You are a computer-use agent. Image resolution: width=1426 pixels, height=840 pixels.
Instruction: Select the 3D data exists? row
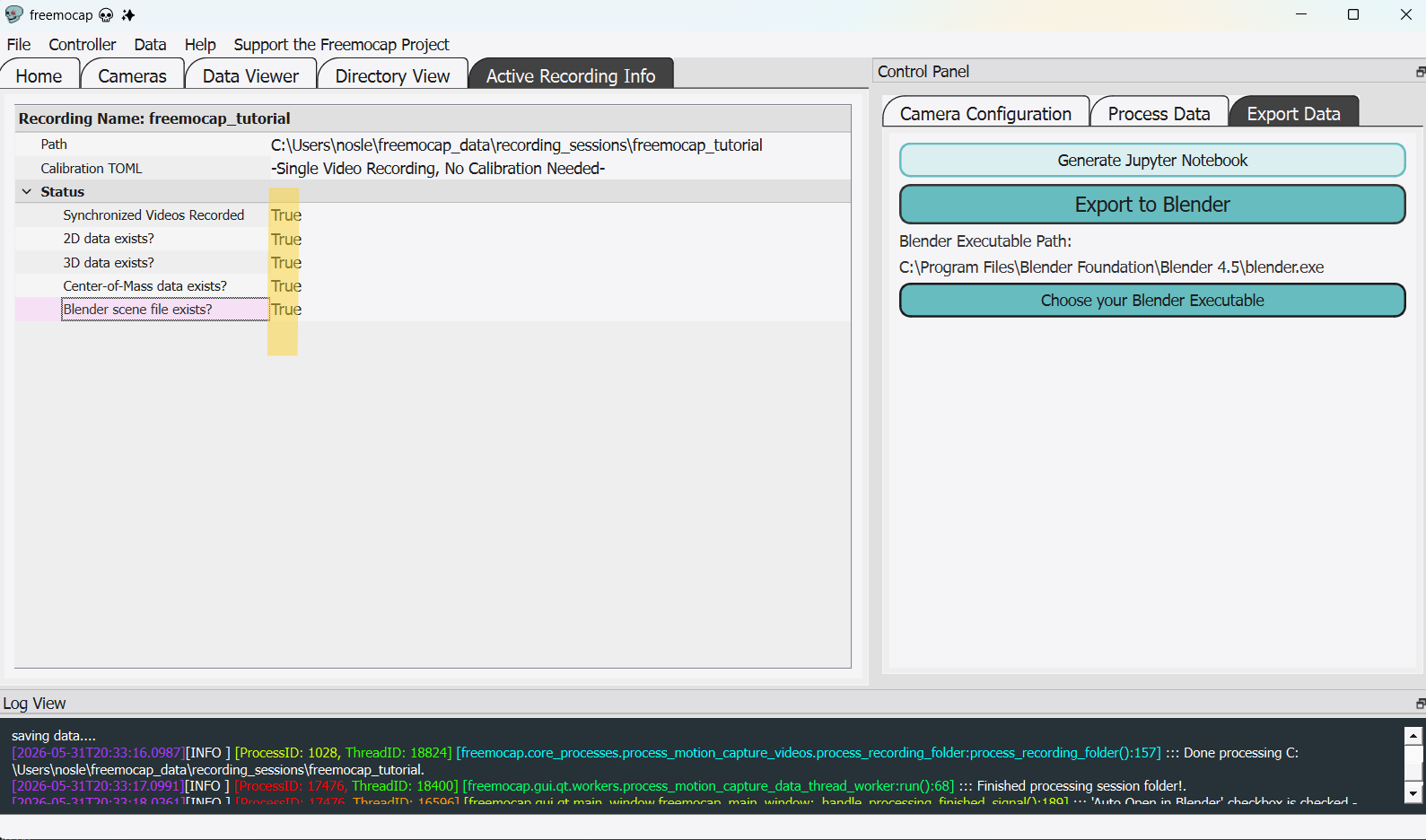(x=433, y=263)
